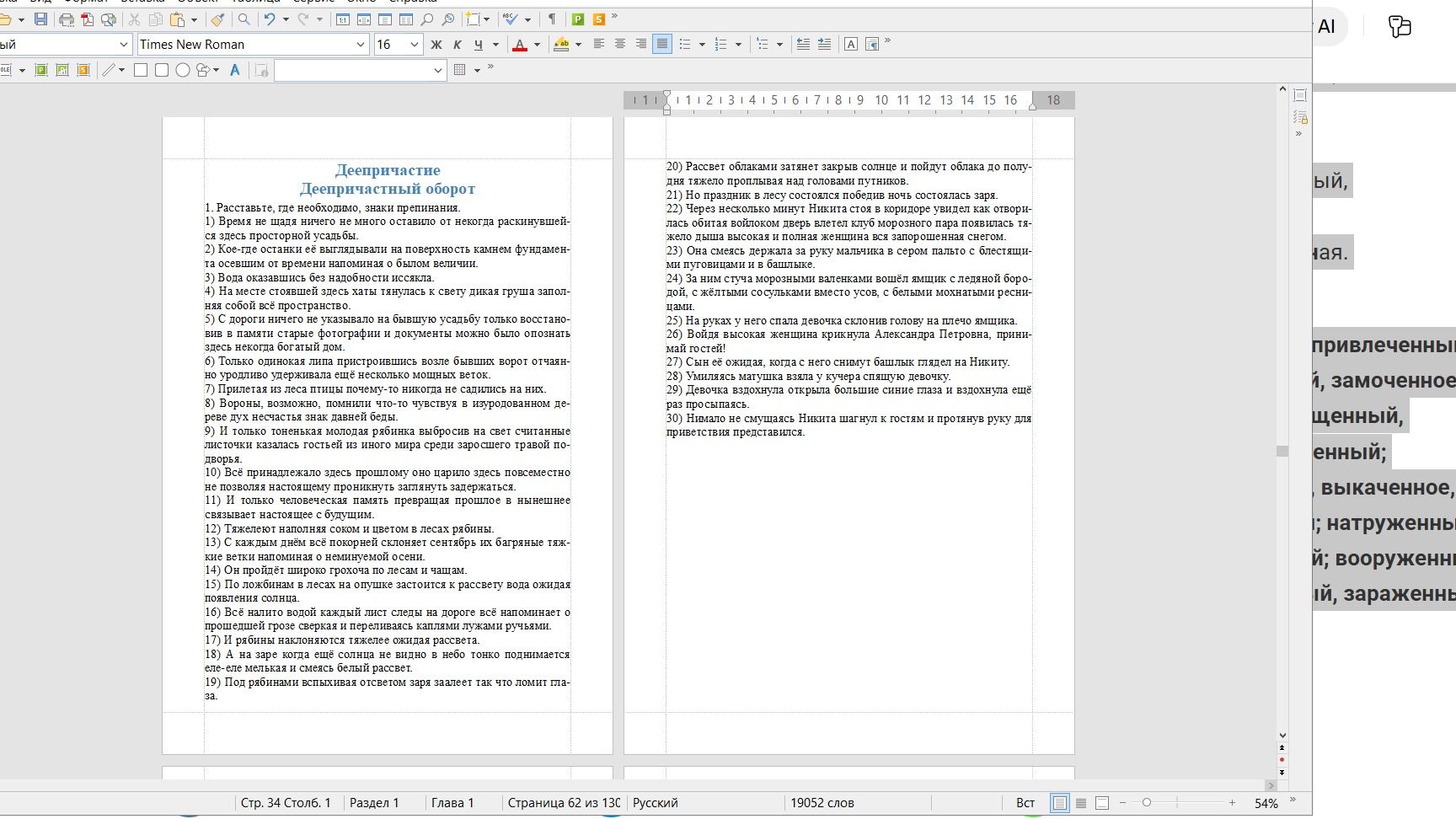
Task: Click the AI button in the right window
Action: pos(1326,27)
